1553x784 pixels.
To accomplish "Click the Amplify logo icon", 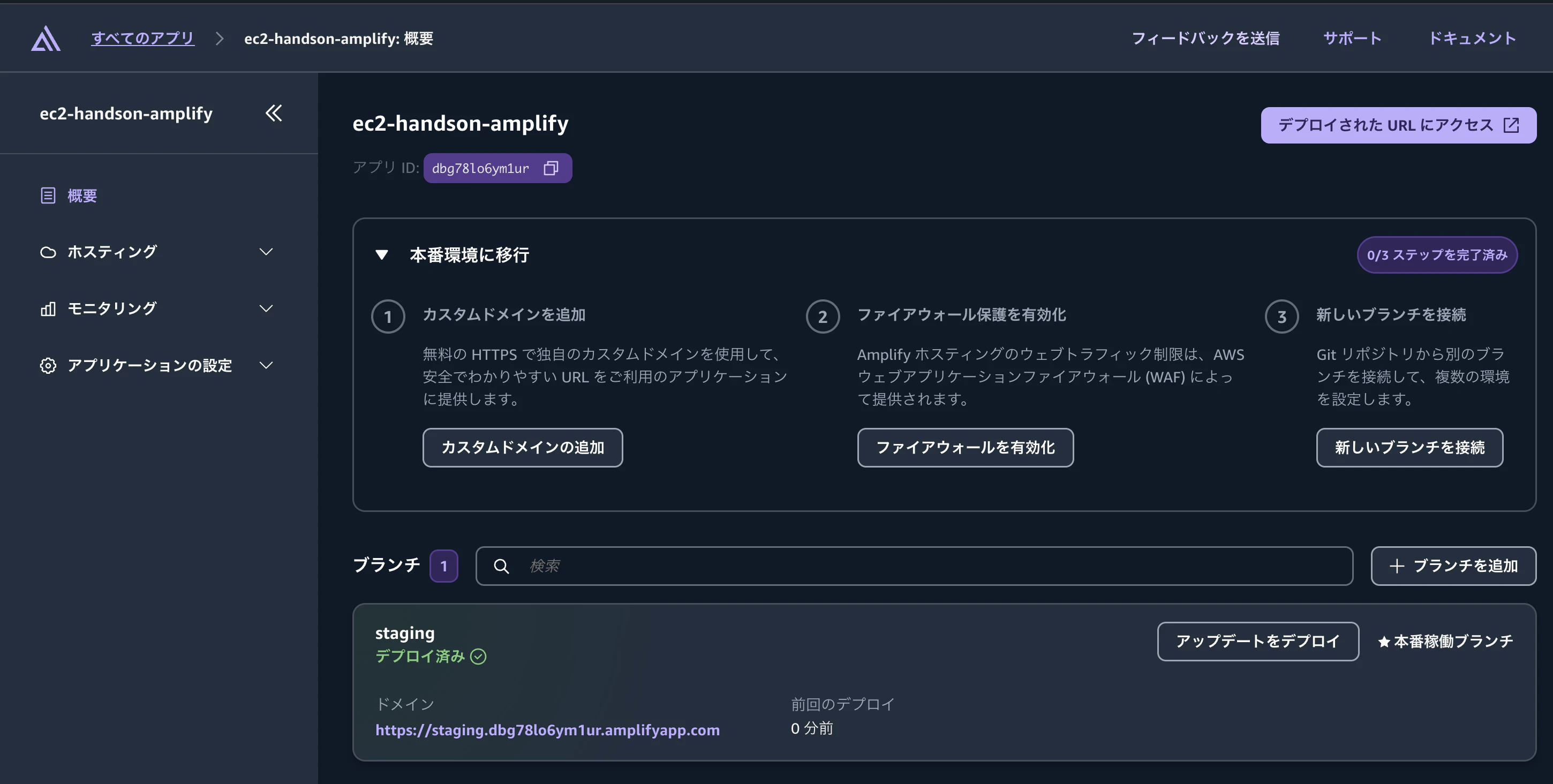I will (x=46, y=39).
